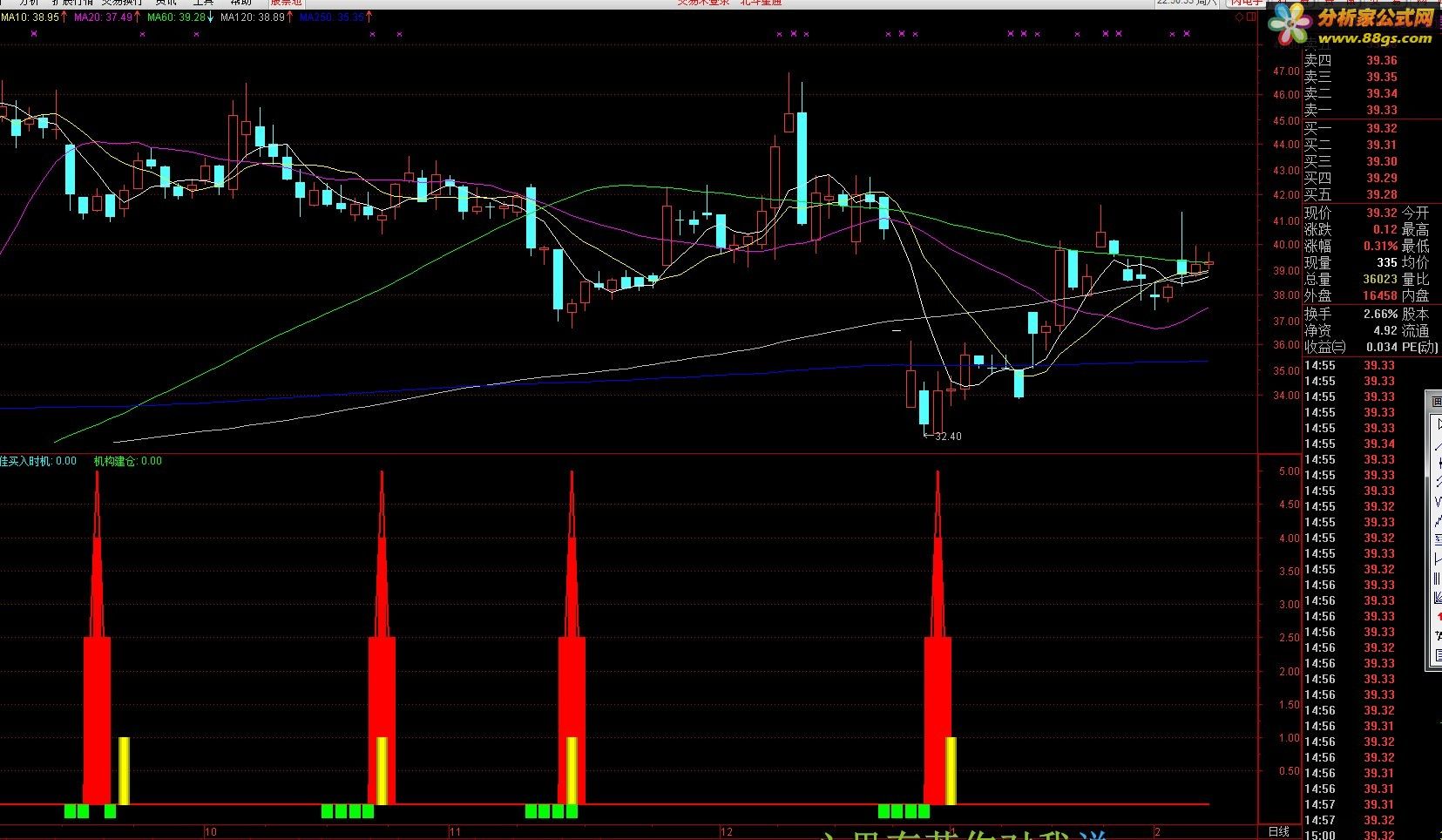
Task: Click the 买一 bid price 39.32
Action: point(1382,128)
